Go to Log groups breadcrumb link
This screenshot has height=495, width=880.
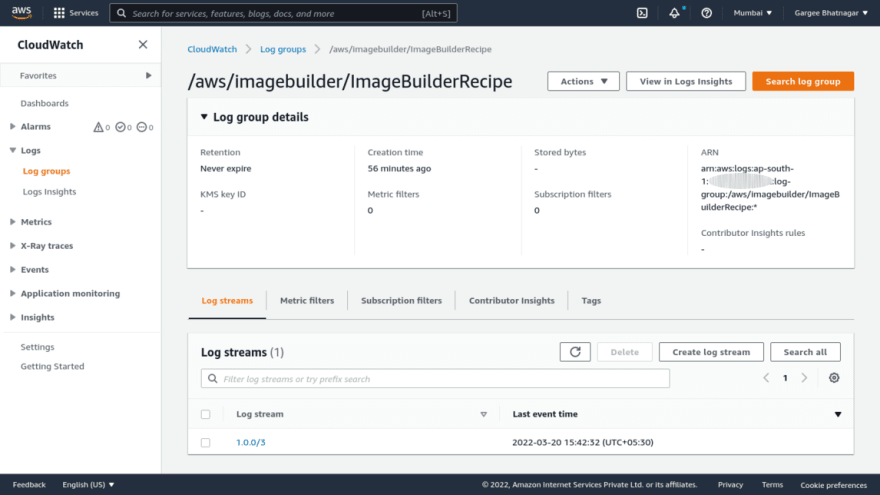pyautogui.click(x=283, y=49)
